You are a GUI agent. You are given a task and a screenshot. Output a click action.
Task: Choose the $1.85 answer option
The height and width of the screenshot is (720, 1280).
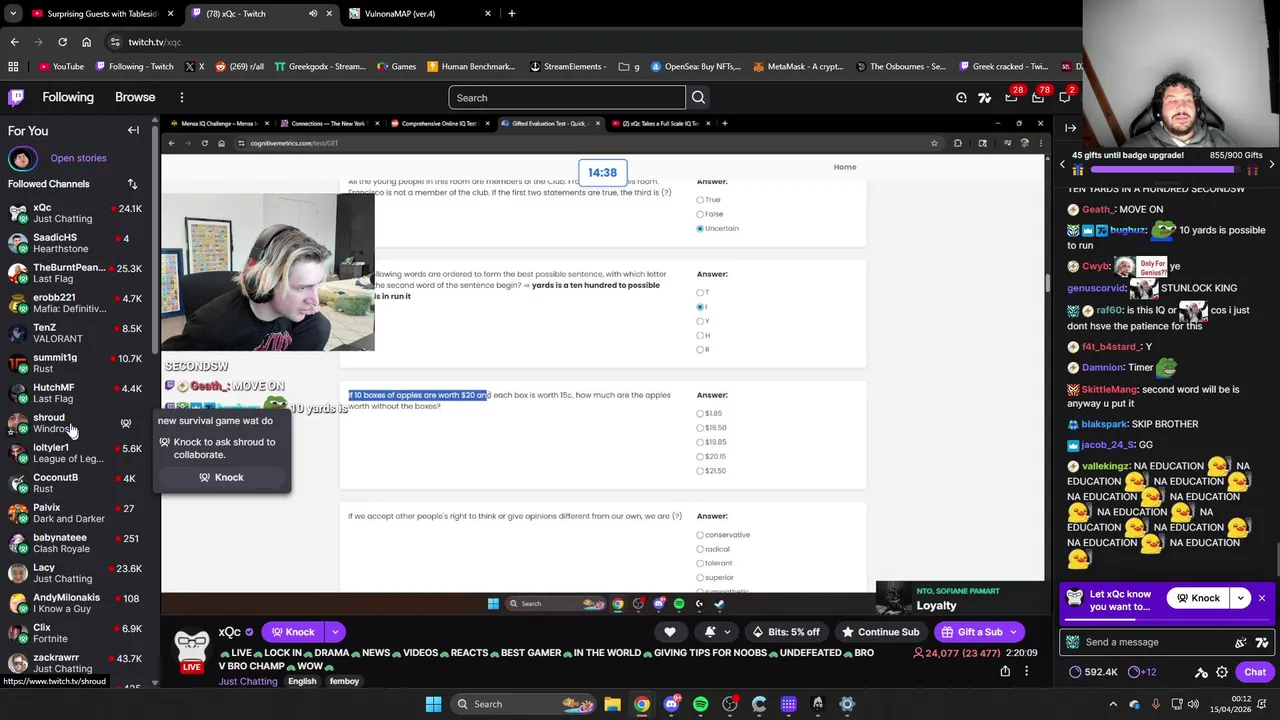700,413
